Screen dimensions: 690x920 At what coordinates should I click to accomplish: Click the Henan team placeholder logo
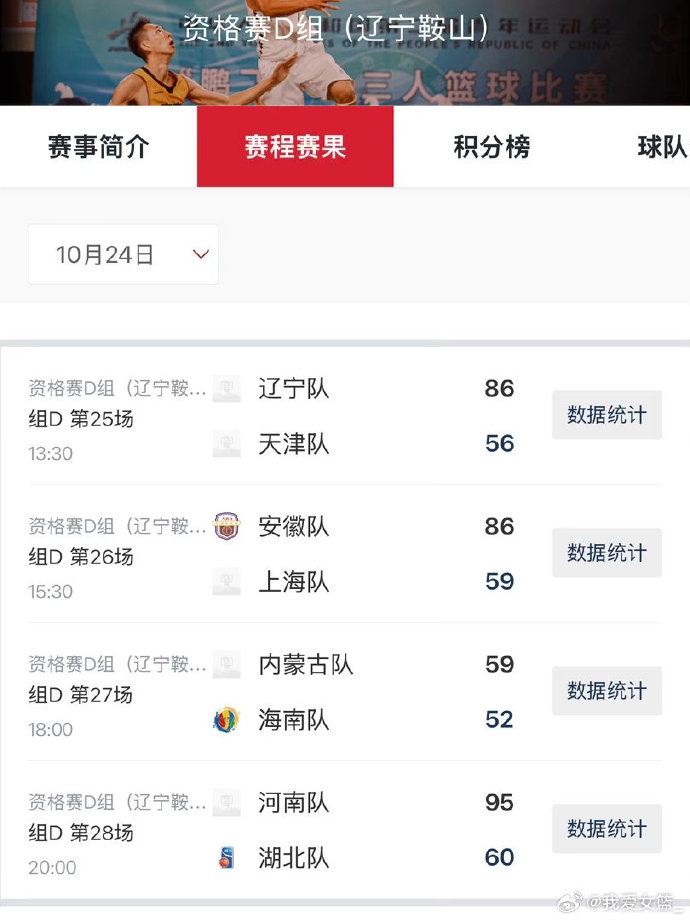(226, 802)
